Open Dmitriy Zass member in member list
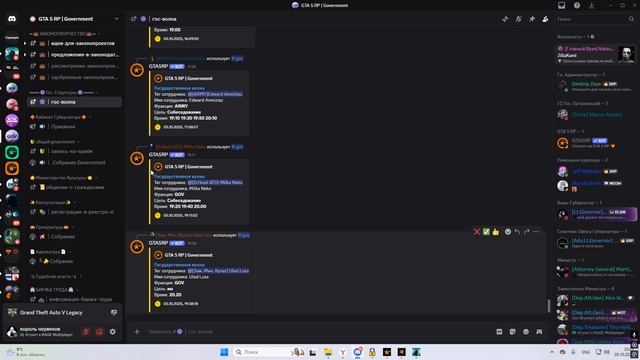The image size is (640, 360). 596,86
